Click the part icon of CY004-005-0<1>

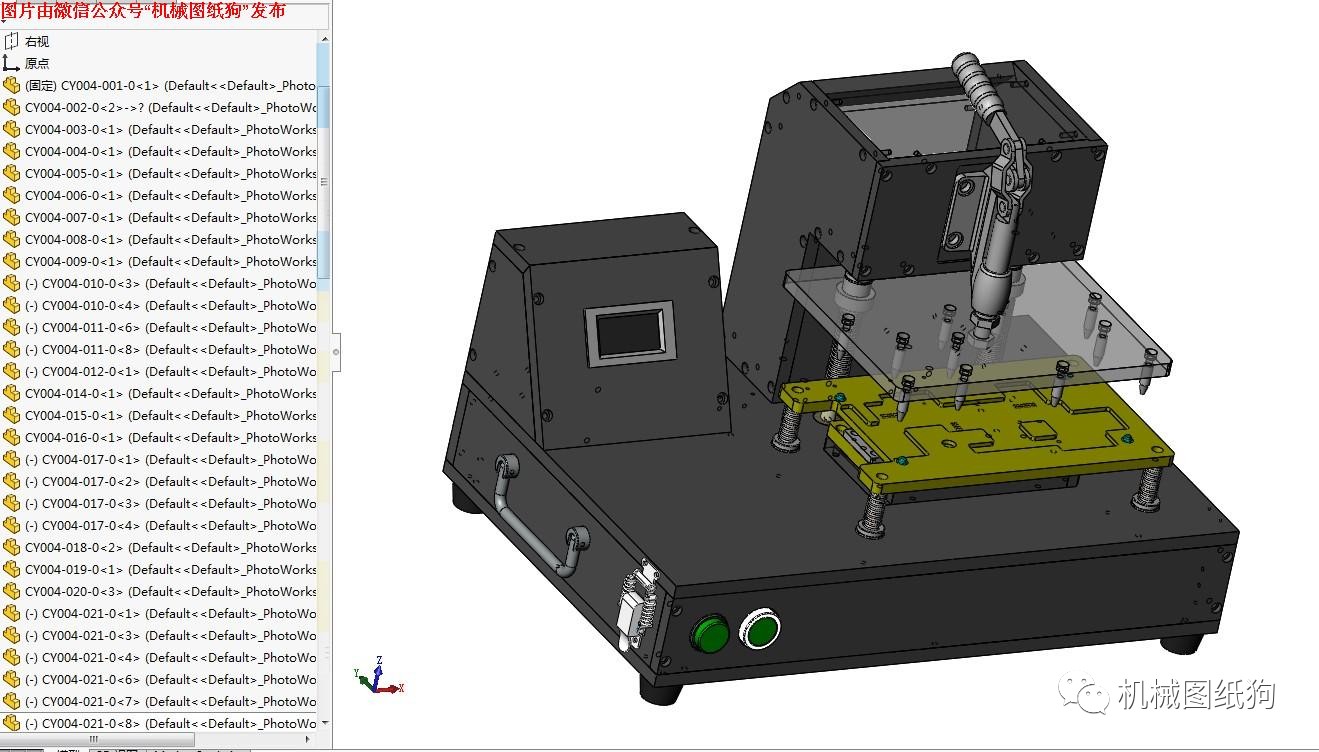point(11,173)
